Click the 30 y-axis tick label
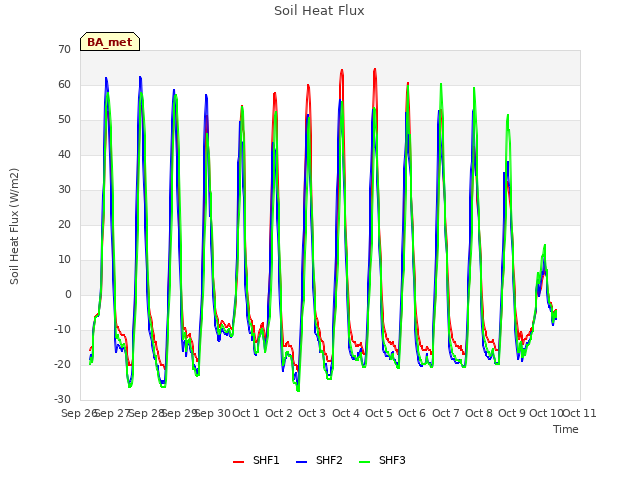This screenshot has height=480, width=640. coord(64,189)
